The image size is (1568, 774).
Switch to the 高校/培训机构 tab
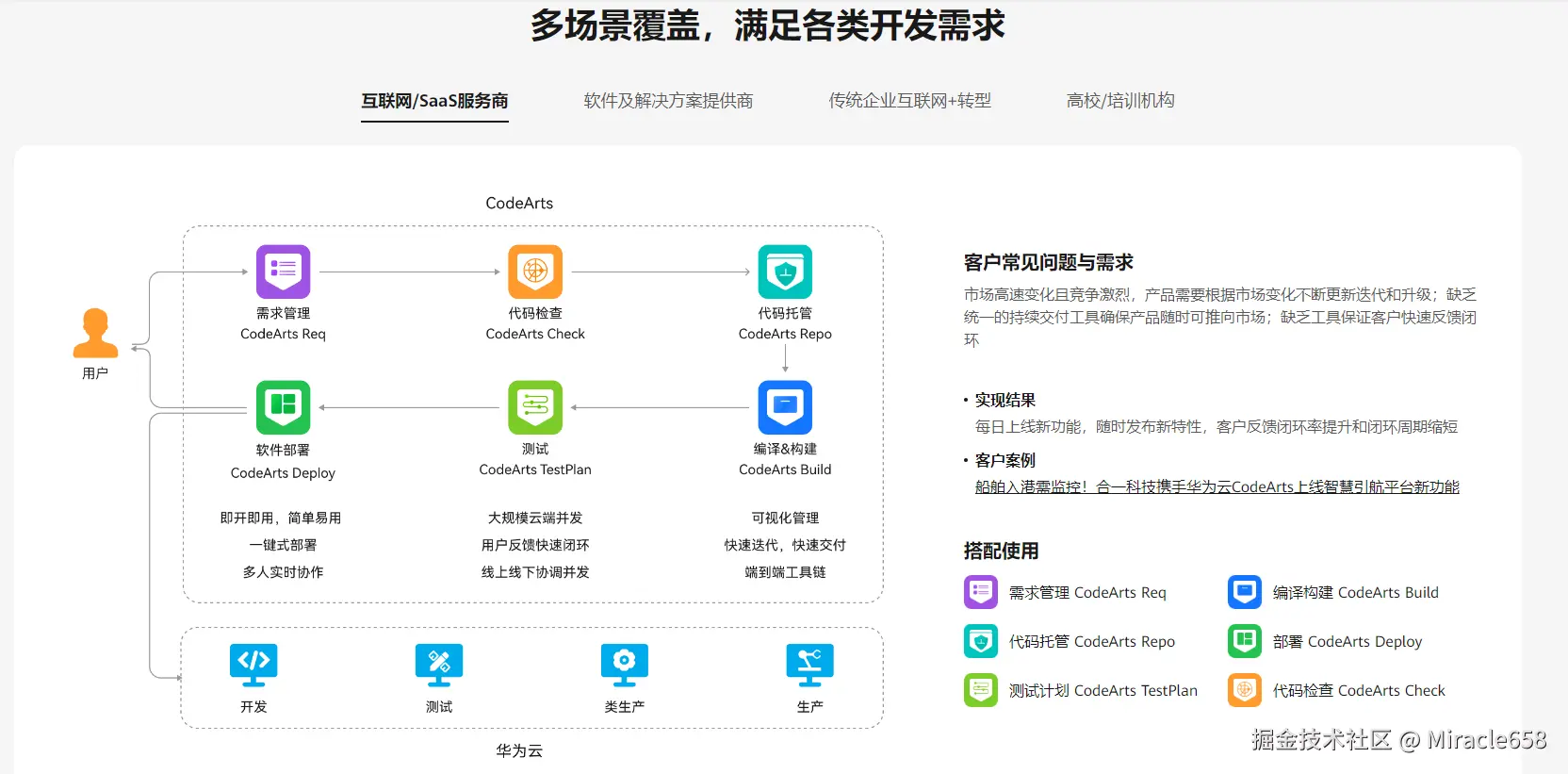pos(1120,101)
